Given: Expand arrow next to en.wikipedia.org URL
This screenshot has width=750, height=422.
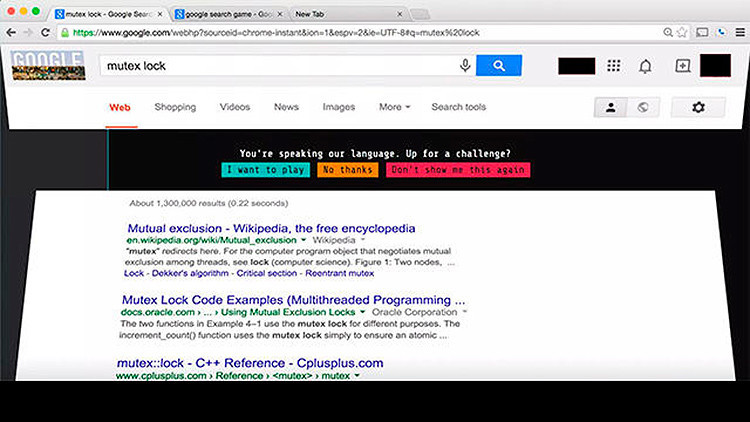Looking at the screenshot, I should click(303, 240).
